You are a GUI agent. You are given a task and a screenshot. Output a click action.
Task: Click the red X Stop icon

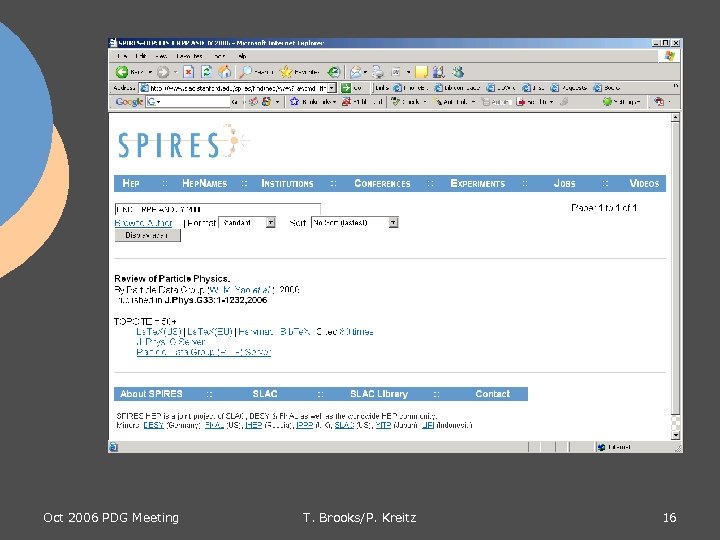click(188, 72)
